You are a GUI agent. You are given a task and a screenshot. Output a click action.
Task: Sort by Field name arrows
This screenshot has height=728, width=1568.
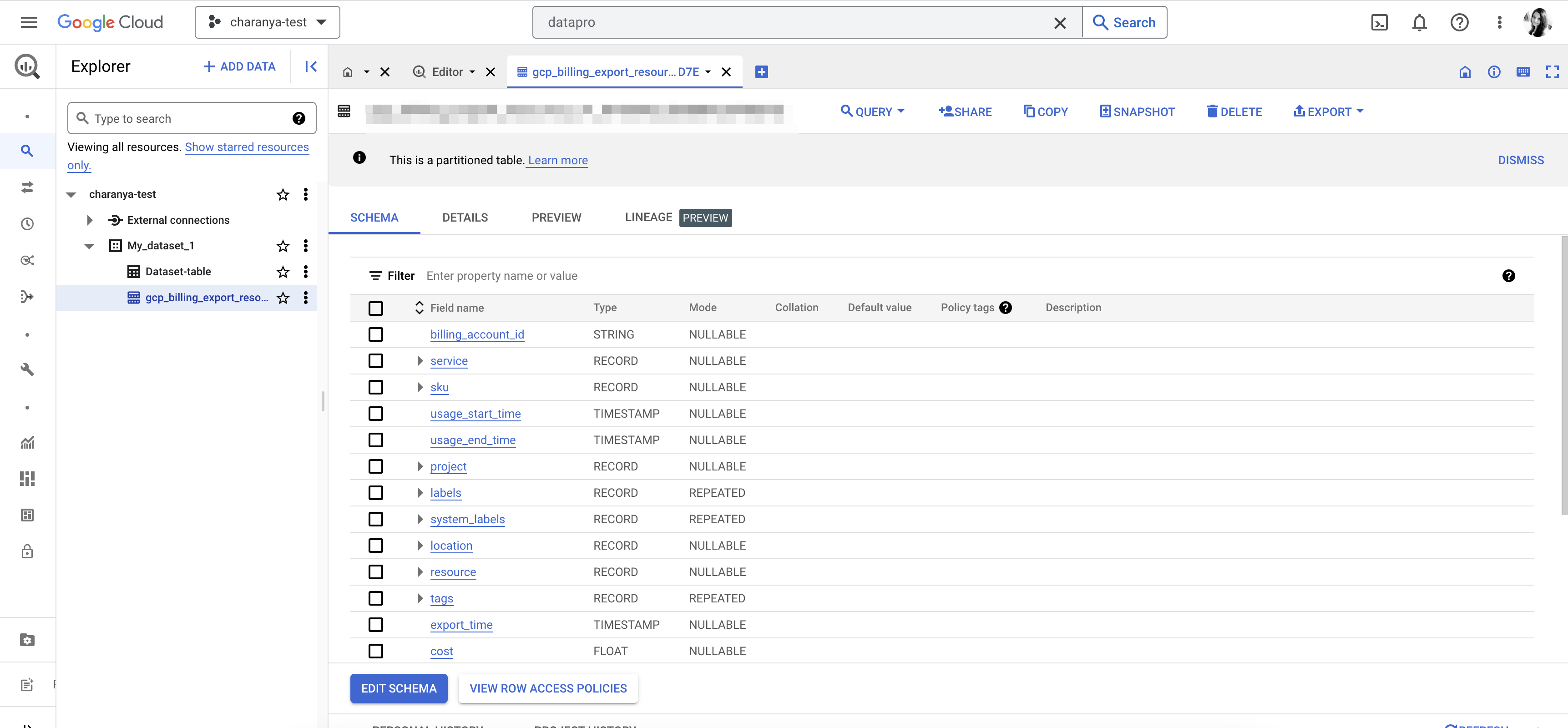pyautogui.click(x=419, y=308)
